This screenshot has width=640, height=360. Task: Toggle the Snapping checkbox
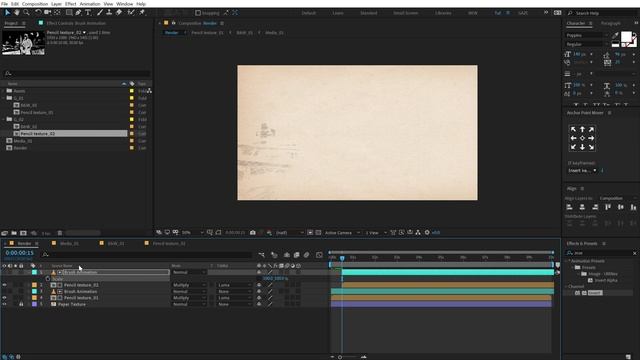[198, 13]
